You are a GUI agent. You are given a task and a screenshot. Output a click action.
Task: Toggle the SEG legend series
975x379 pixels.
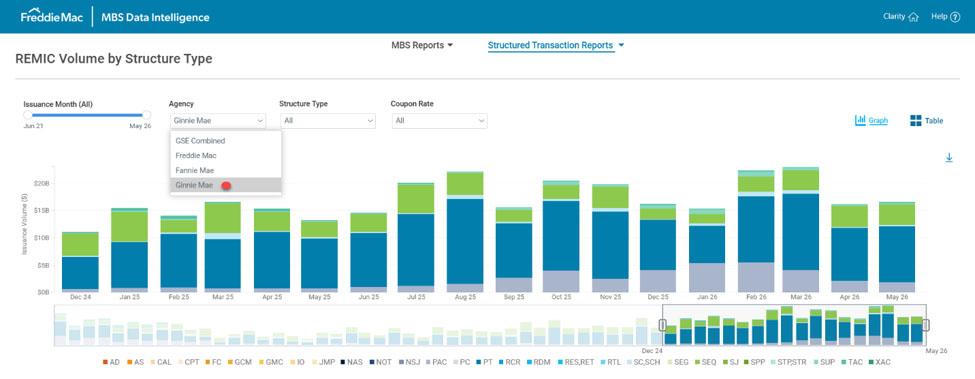(678, 361)
